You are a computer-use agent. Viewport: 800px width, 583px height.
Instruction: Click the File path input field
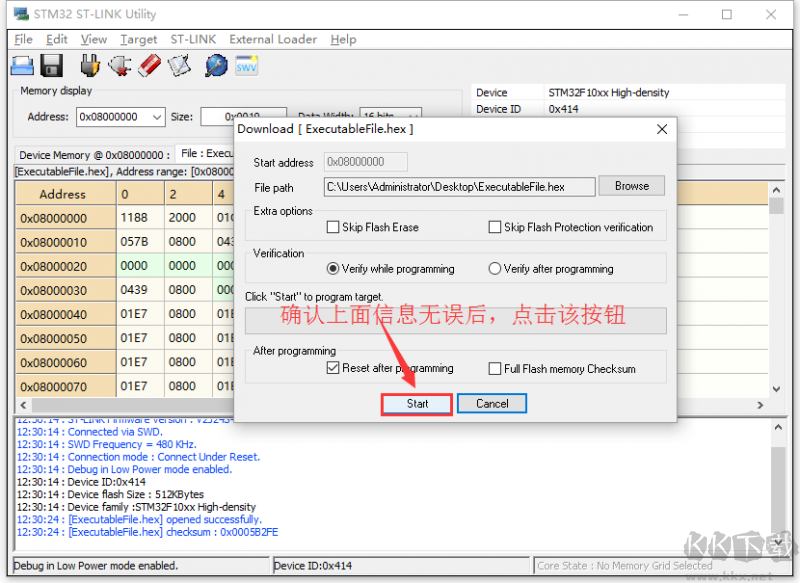pyautogui.click(x=459, y=187)
